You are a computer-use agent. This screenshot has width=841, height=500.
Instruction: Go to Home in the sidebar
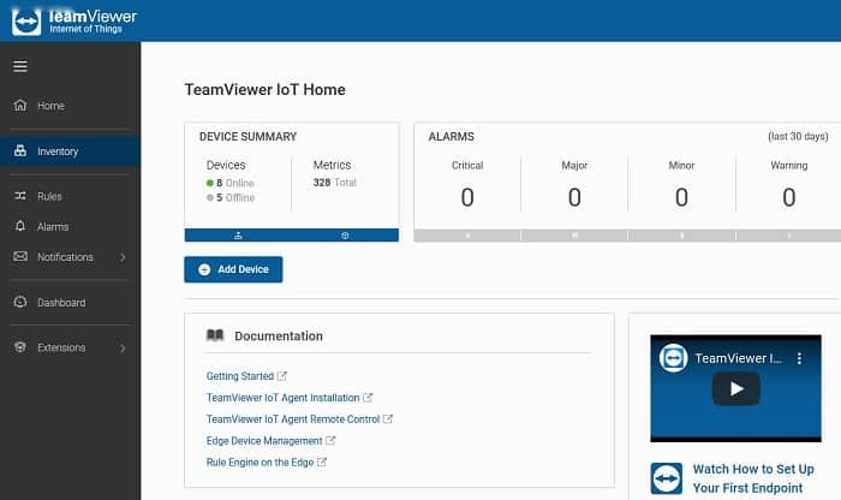pos(50,106)
